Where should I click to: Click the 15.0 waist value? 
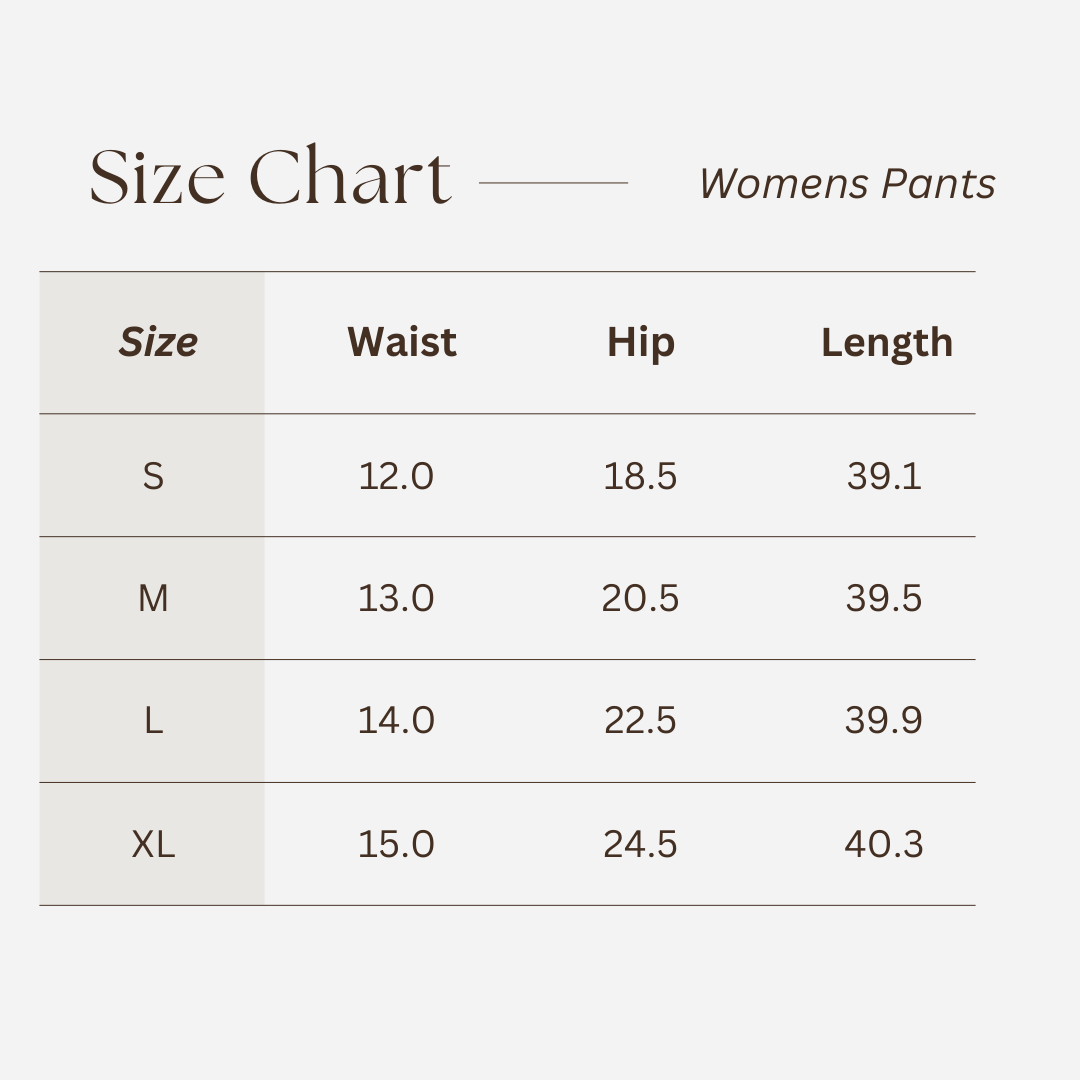coord(396,845)
